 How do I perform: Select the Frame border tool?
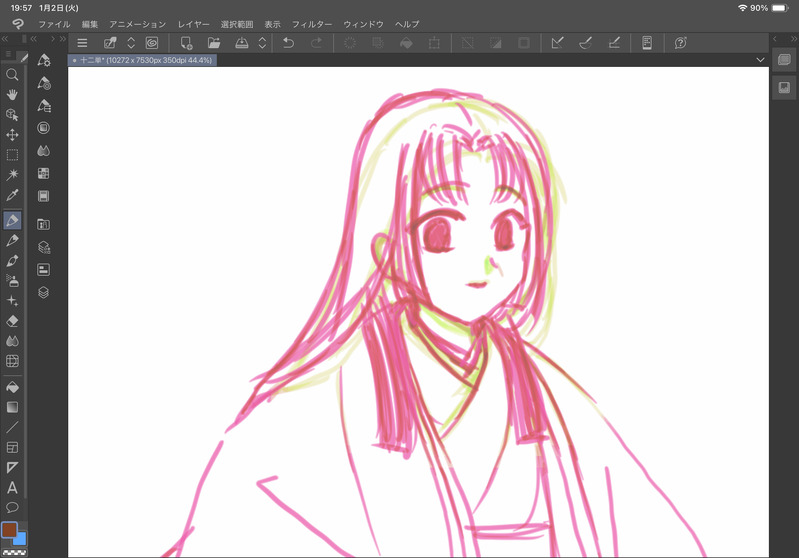(x=12, y=447)
